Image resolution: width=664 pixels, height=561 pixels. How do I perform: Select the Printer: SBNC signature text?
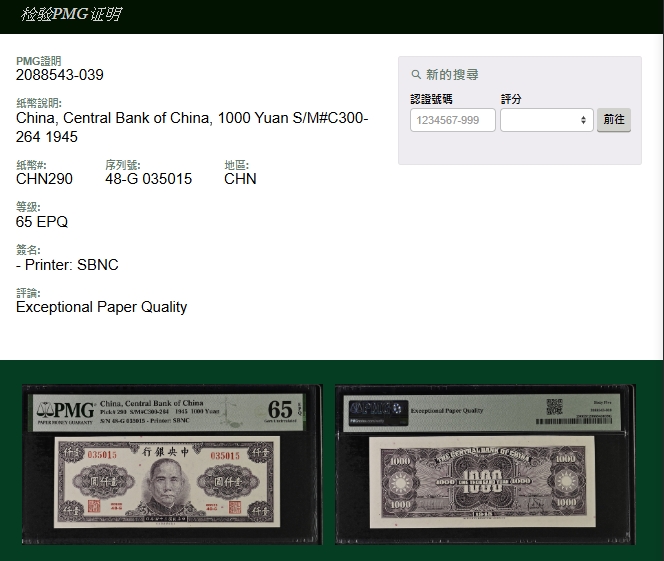click(67, 265)
